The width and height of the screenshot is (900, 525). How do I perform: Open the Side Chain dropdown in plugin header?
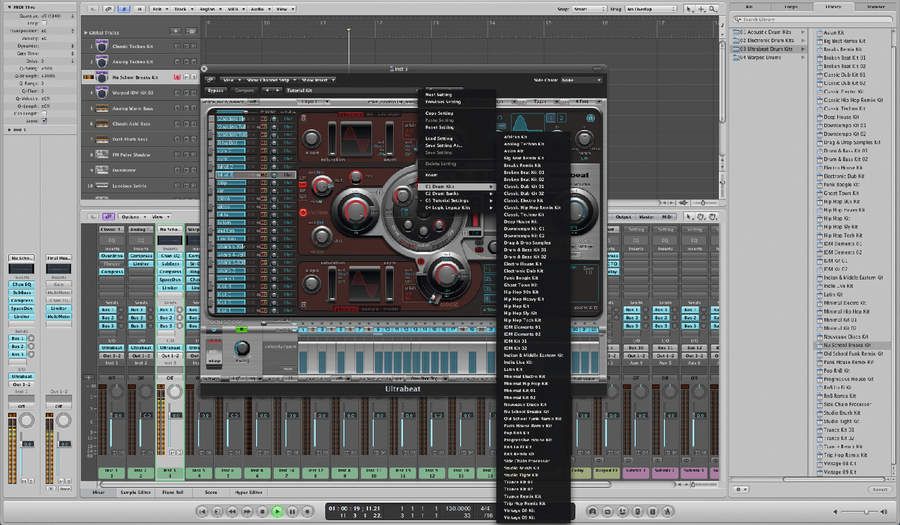(x=581, y=80)
